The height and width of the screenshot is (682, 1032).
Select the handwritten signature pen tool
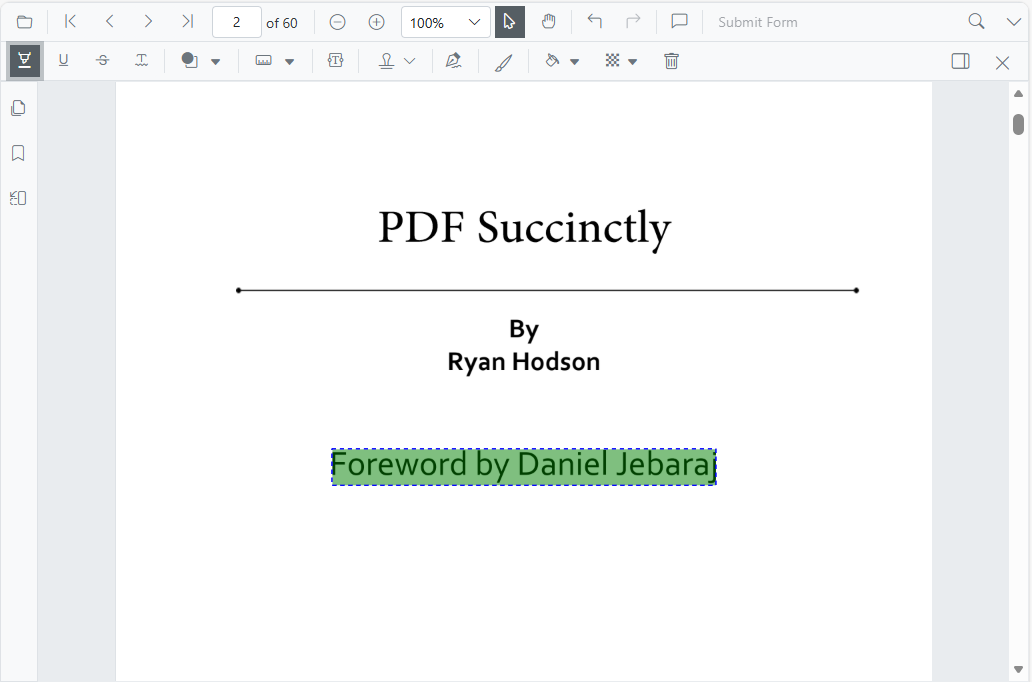[454, 61]
